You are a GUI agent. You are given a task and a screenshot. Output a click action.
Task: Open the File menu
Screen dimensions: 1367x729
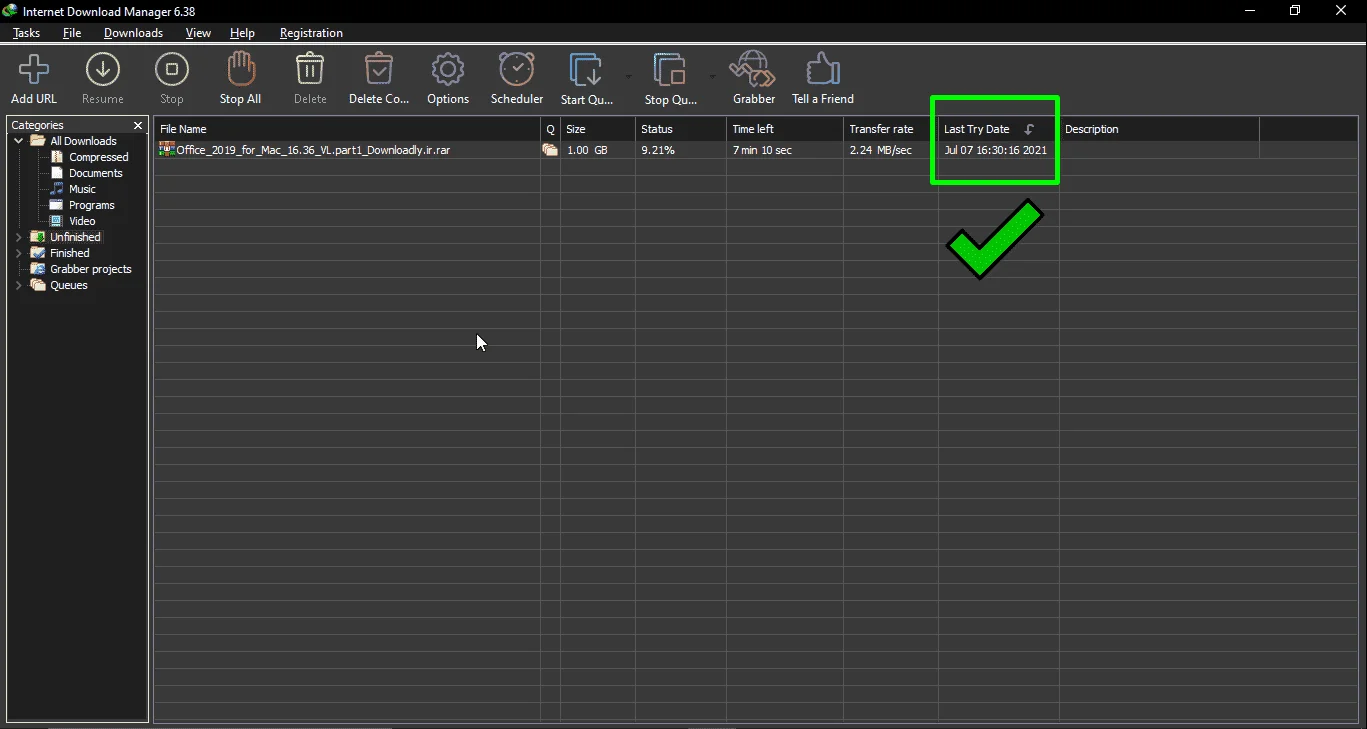tap(72, 33)
